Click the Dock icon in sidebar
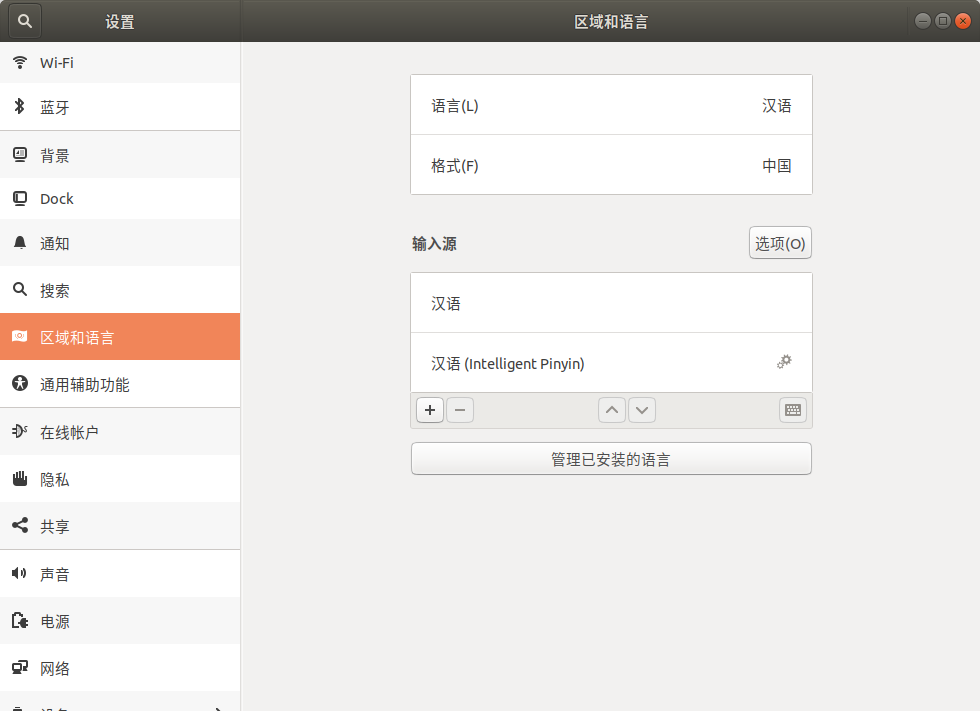Image resolution: width=980 pixels, height=711 pixels. click(x=20, y=199)
